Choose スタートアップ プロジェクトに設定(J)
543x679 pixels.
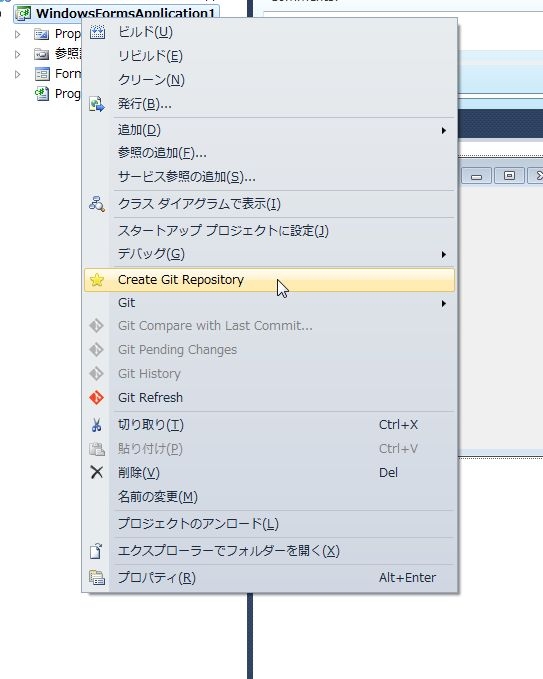269,230
